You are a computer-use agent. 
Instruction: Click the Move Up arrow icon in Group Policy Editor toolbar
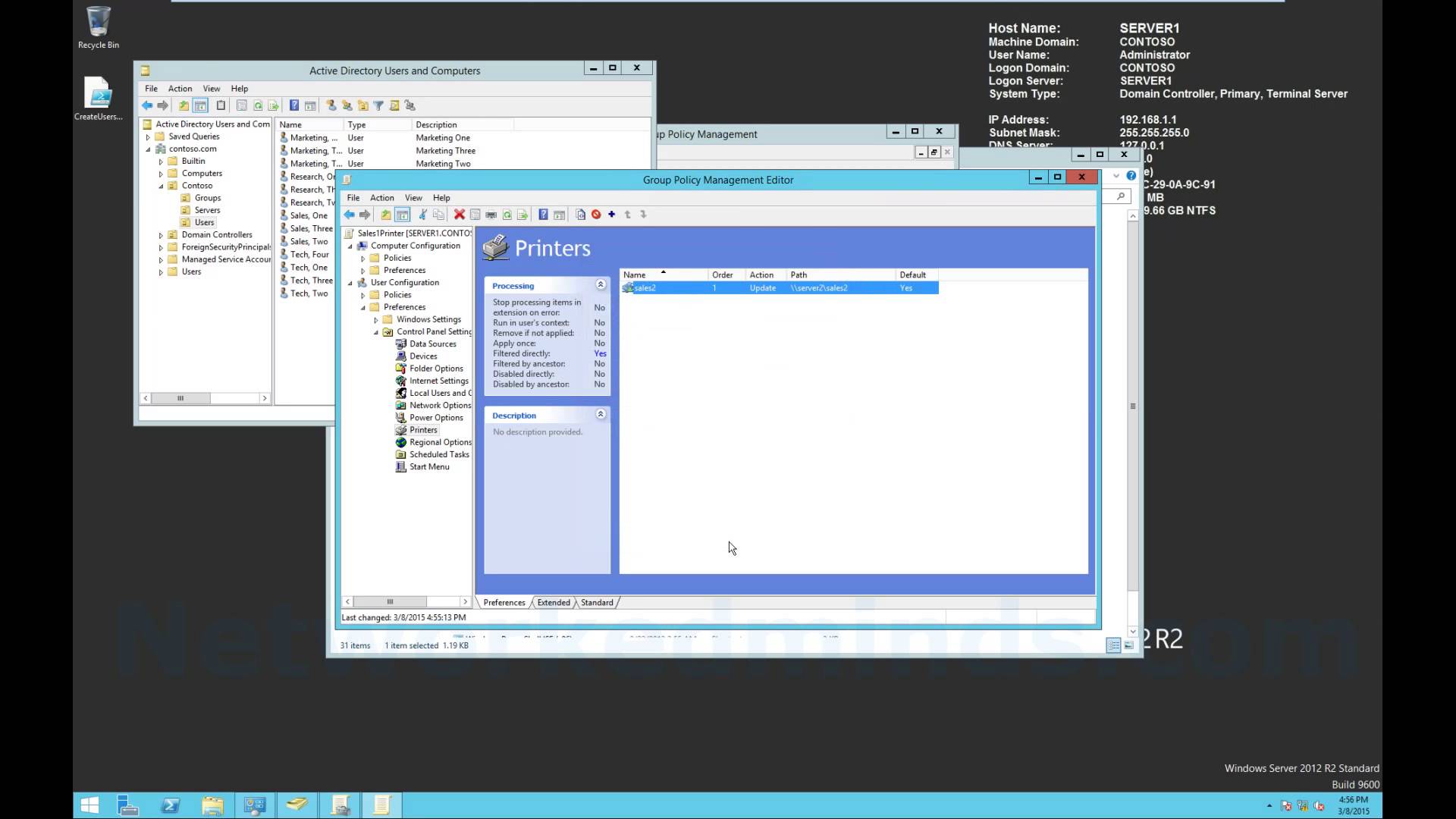pyautogui.click(x=628, y=215)
